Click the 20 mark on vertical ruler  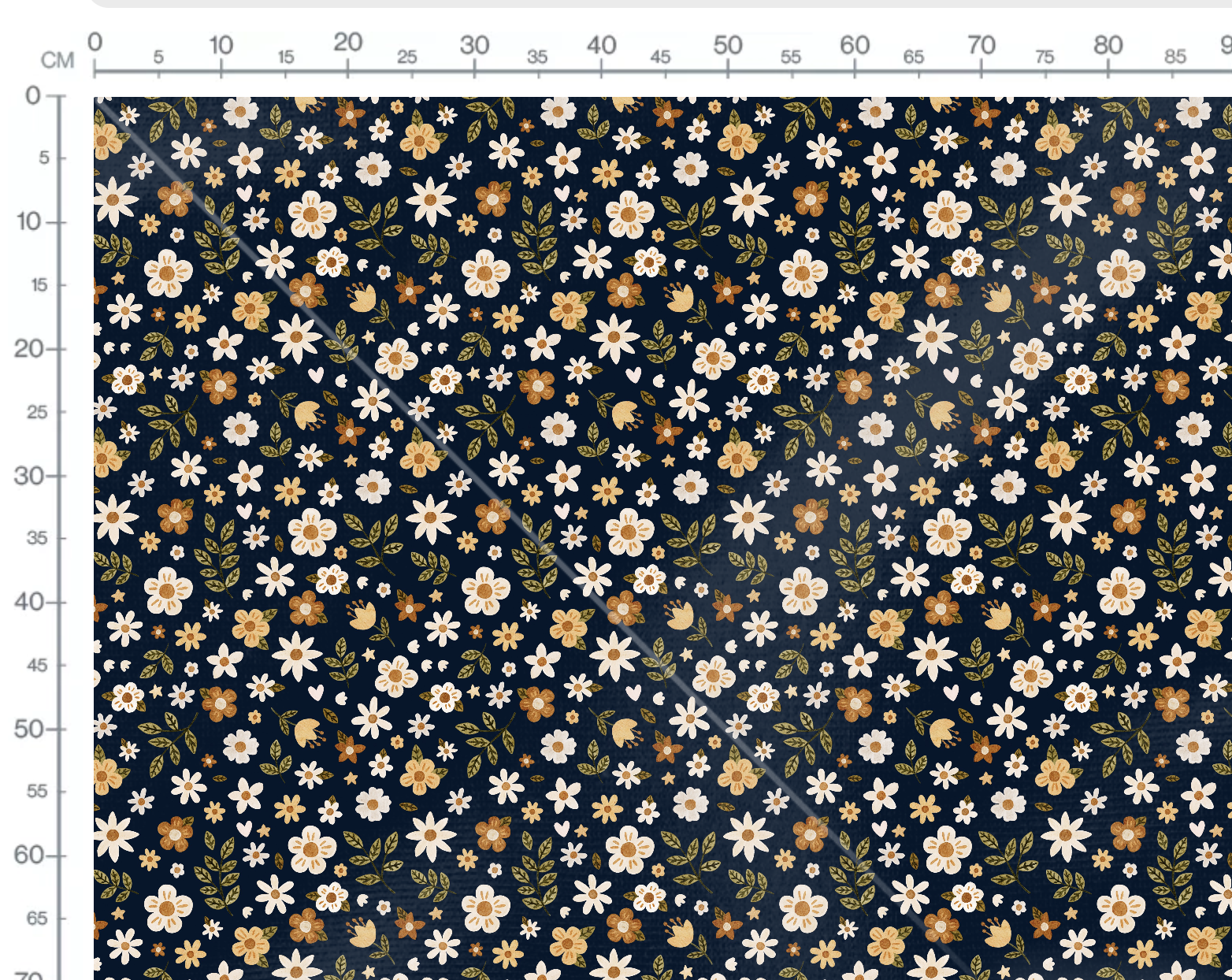point(28,349)
